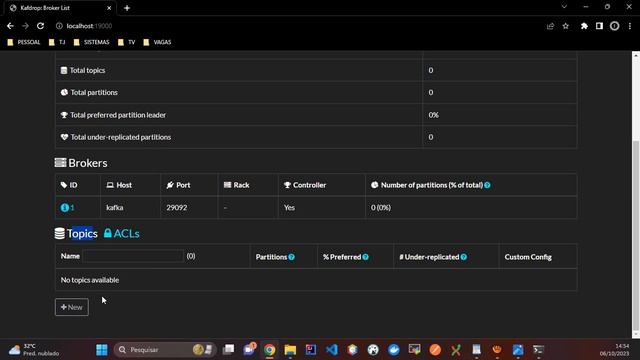The image size is (640, 360).
Task: Click the Custom Config column header
Action: pos(528,257)
